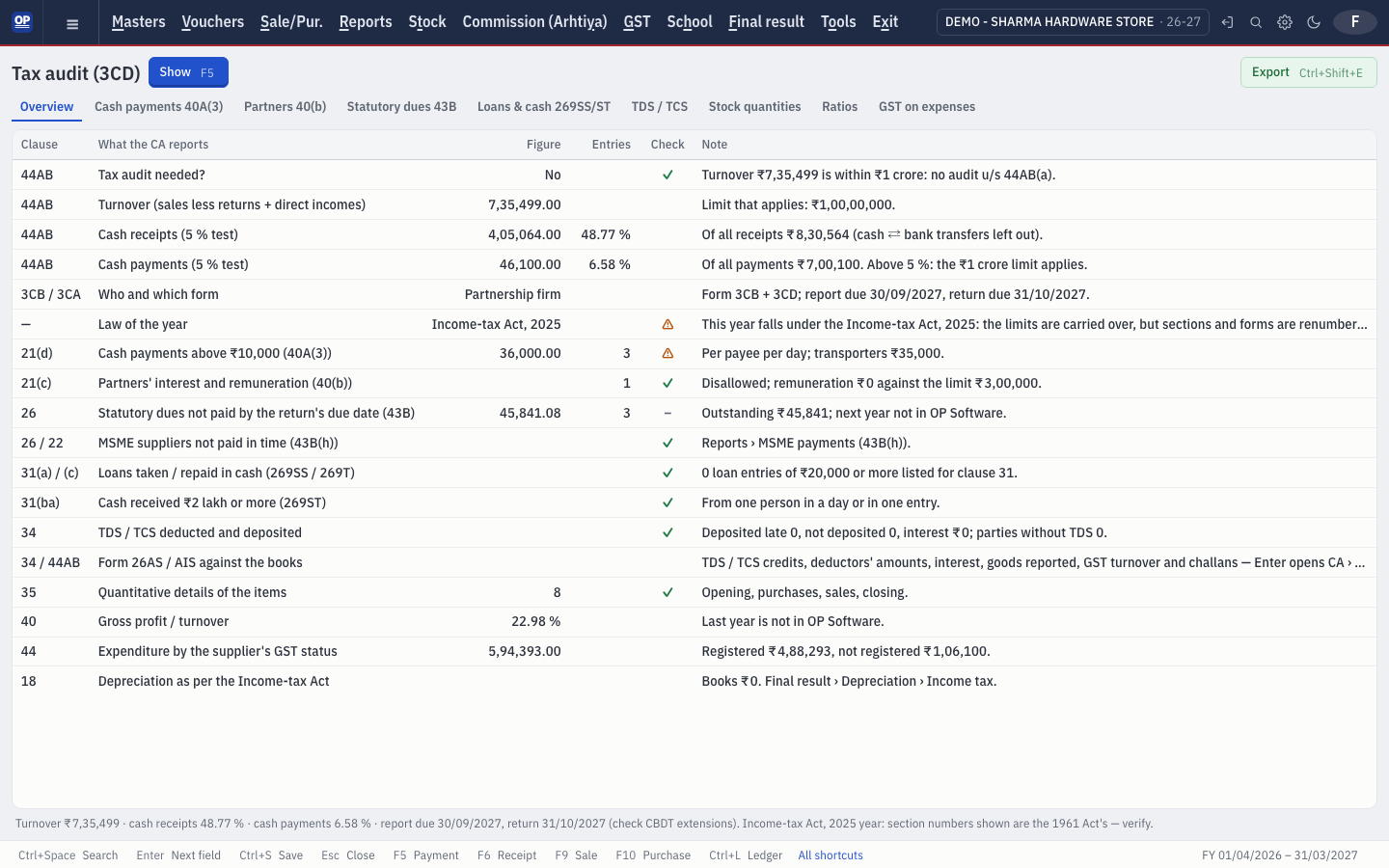Screen dimensions: 1389x868
Task: Open the Reports menu
Action: click(366, 22)
